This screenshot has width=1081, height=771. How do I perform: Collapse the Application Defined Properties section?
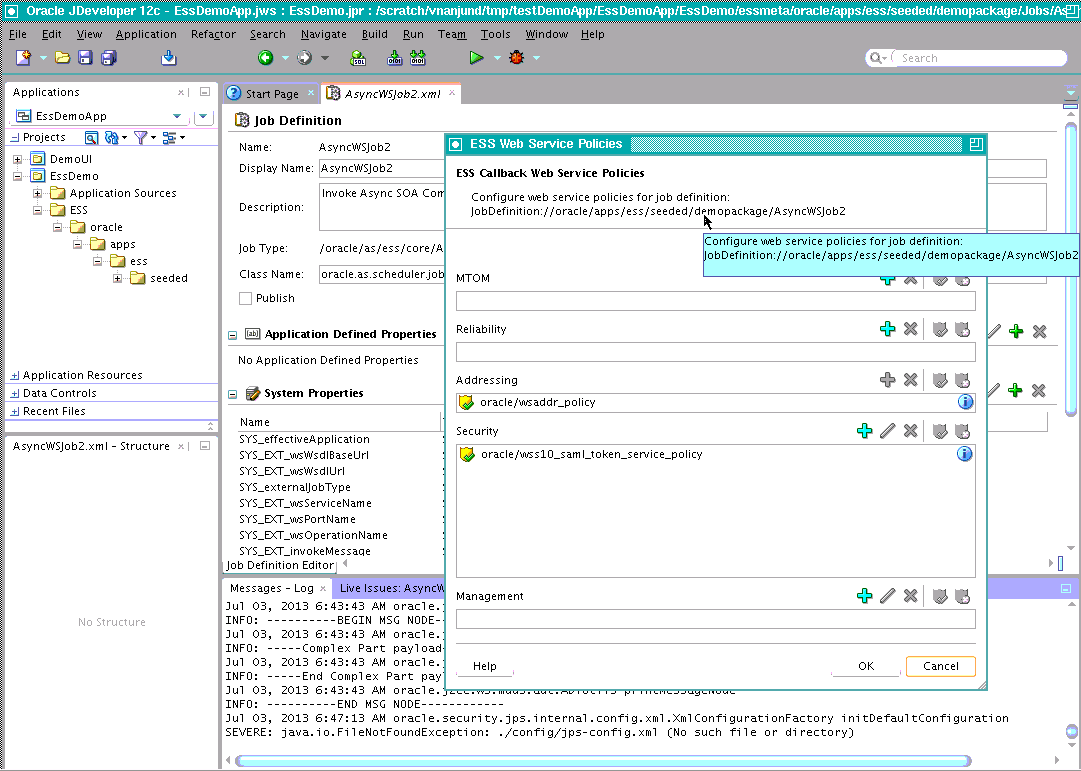[x=232, y=335]
